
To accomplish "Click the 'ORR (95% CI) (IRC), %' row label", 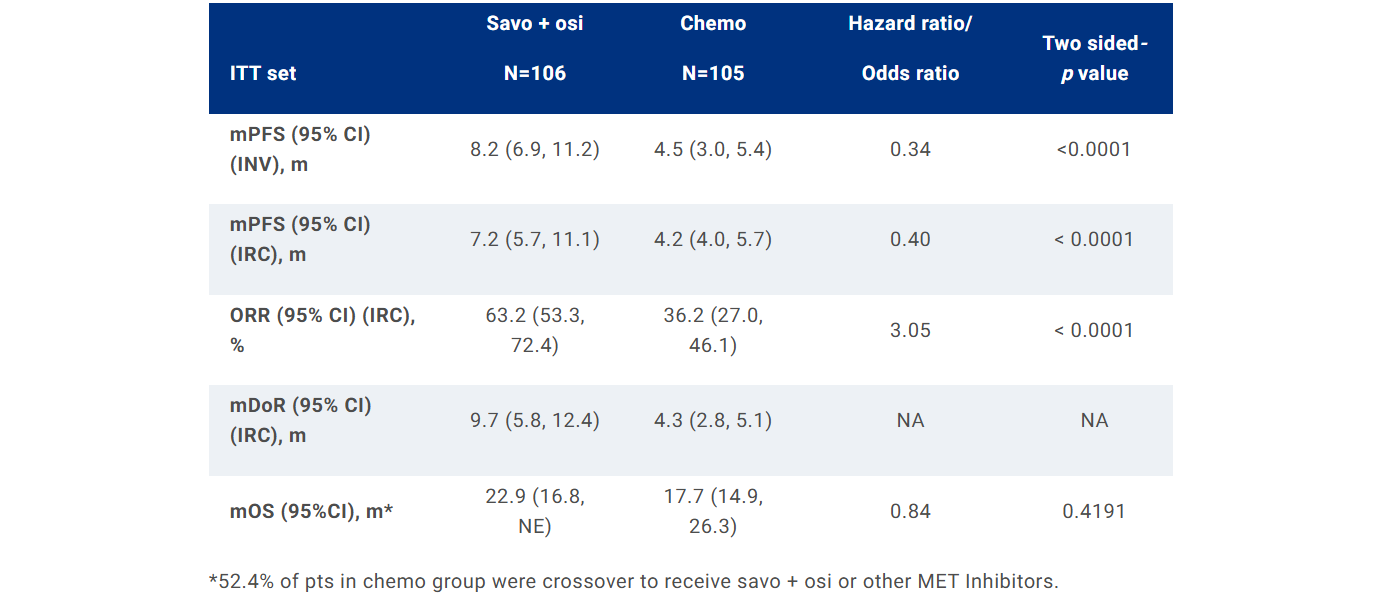I will [x=322, y=330].
